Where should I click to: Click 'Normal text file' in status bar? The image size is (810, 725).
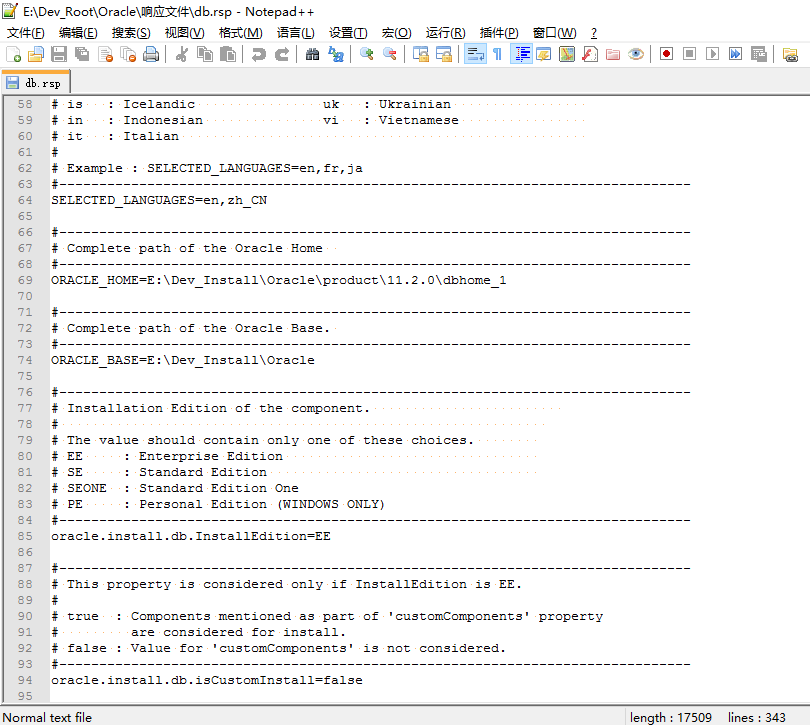[x=47, y=717]
